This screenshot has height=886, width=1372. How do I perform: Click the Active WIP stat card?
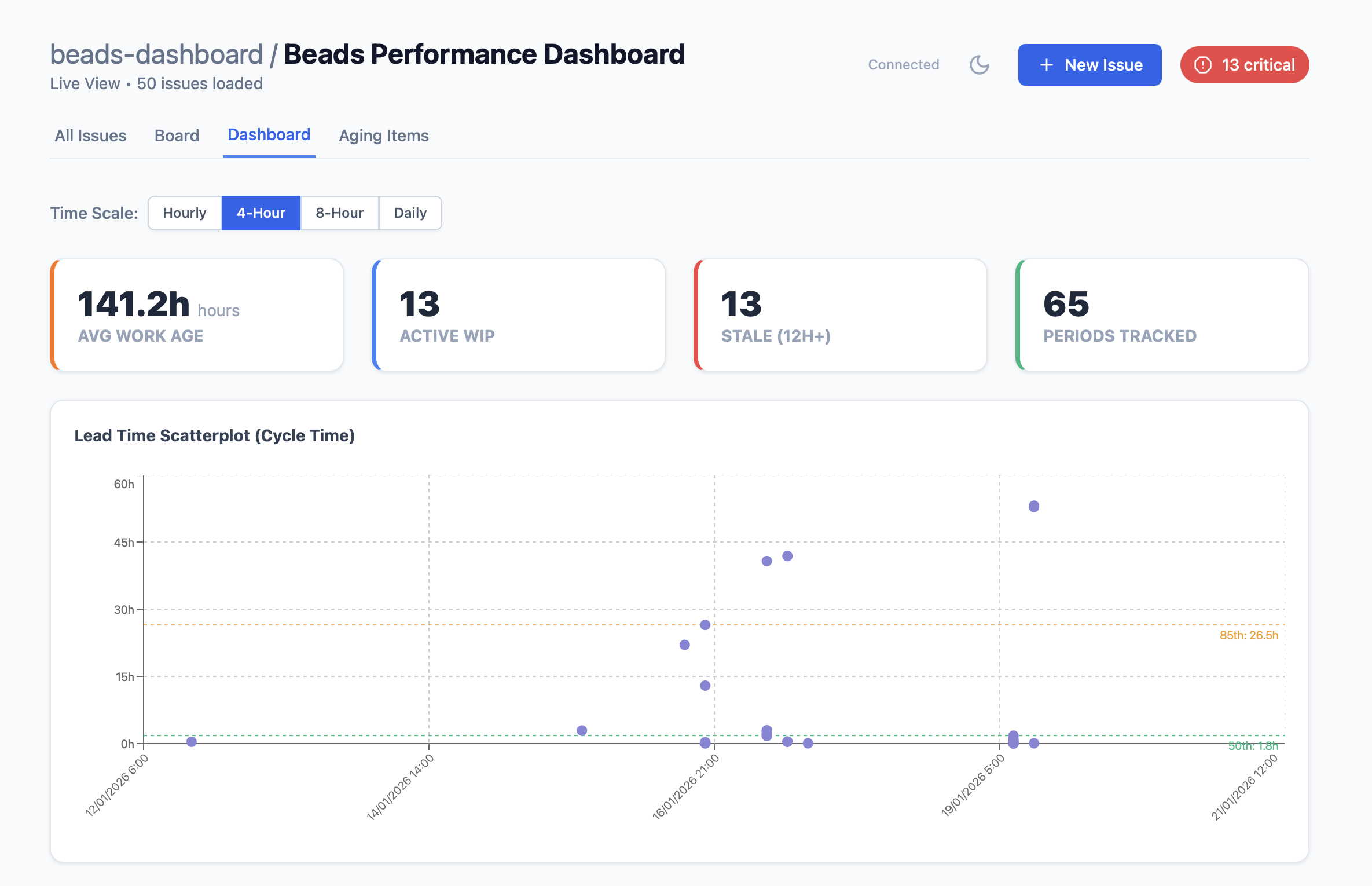point(519,315)
